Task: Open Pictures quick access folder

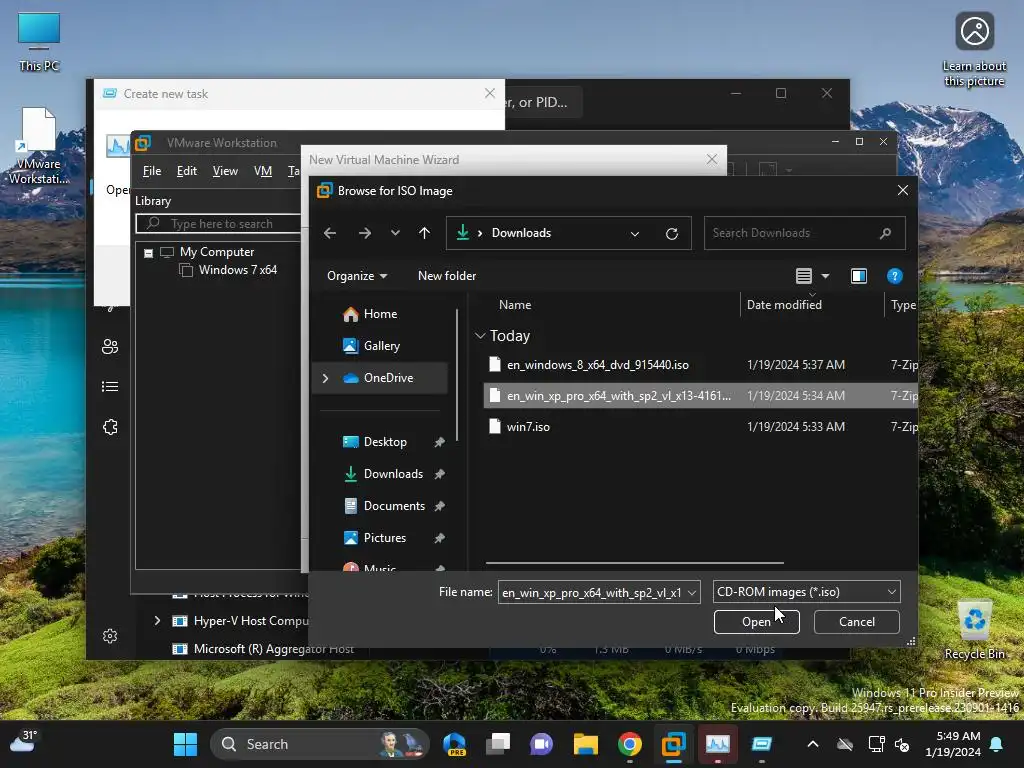Action: coord(385,538)
